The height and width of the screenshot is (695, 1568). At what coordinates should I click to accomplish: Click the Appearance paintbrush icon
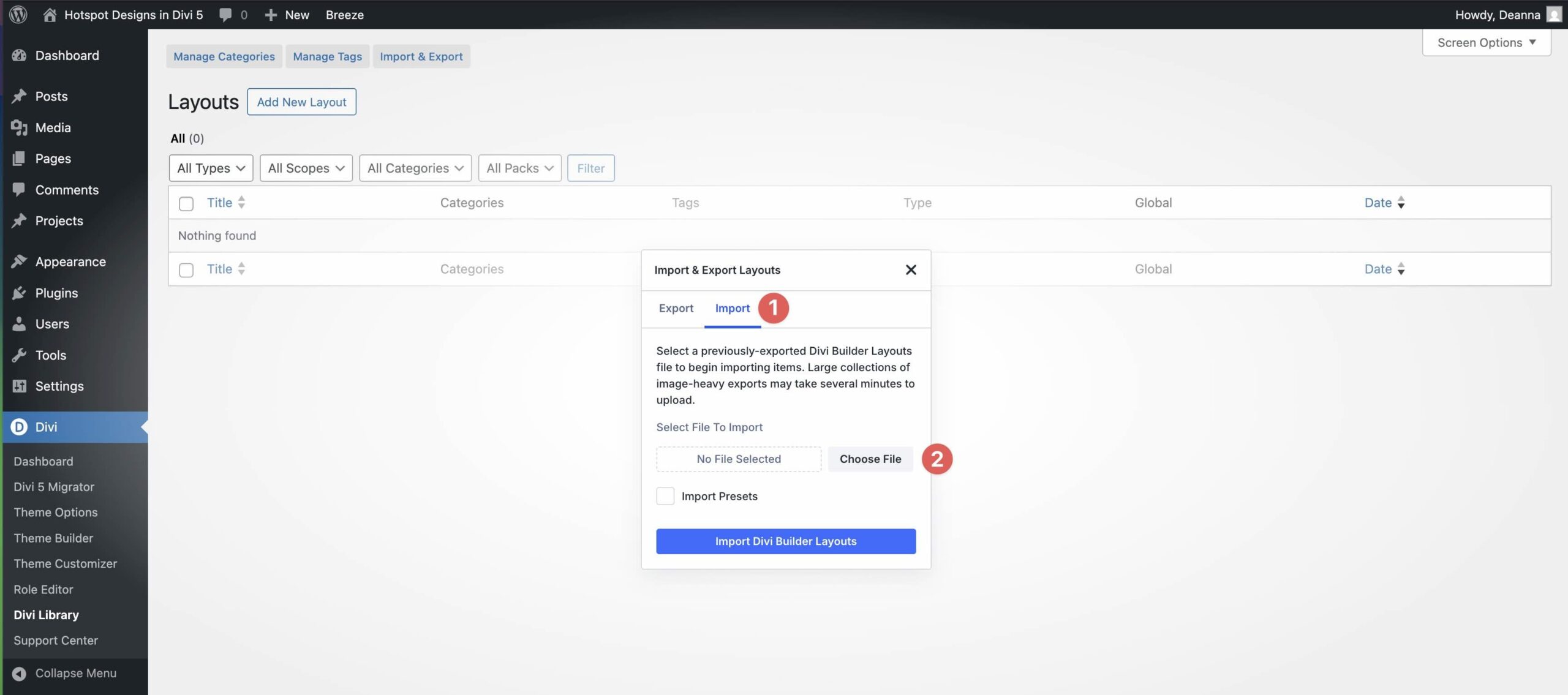pyautogui.click(x=19, y=261)
